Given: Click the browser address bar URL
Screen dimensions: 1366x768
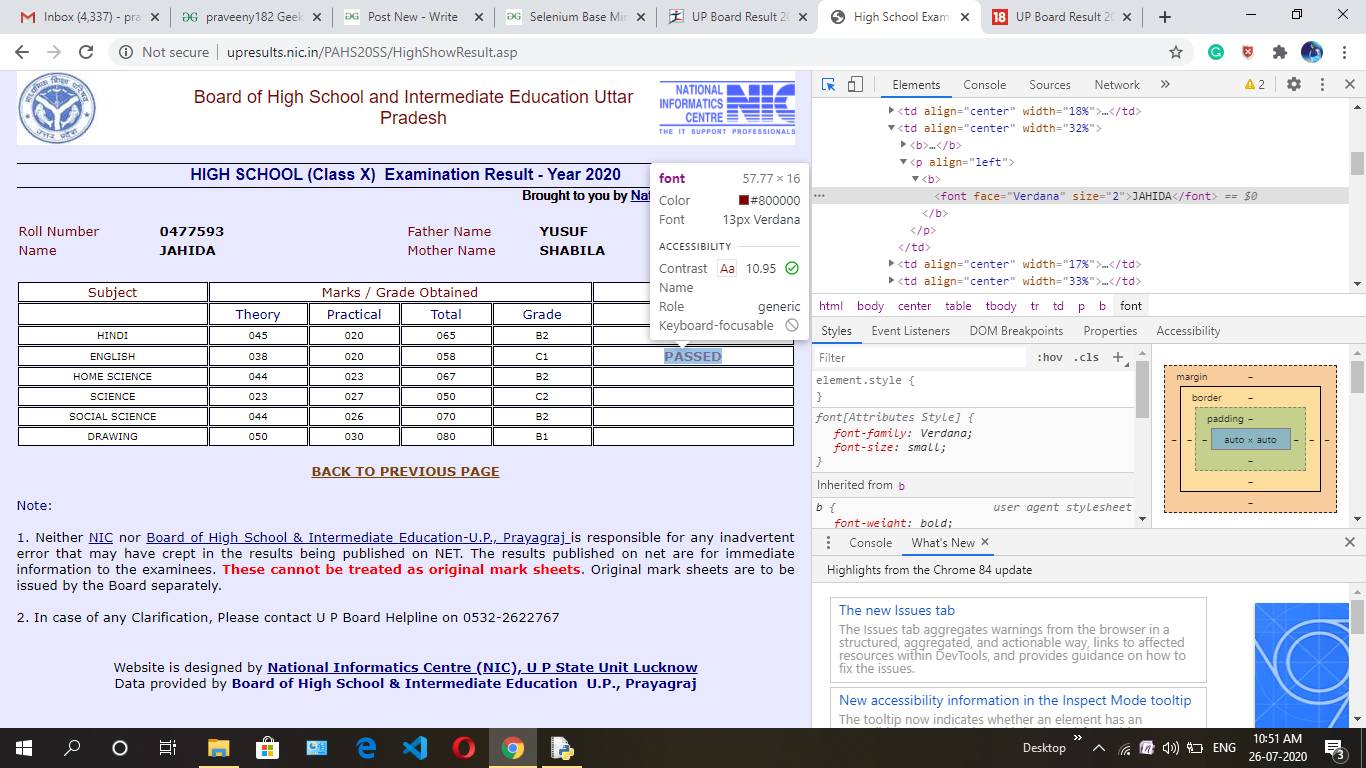Looking at the screenshot, I should [372, 52].
